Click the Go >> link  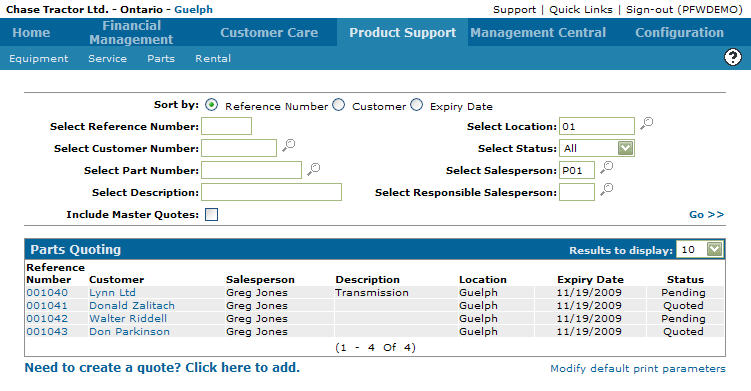(x=706, y=215)
